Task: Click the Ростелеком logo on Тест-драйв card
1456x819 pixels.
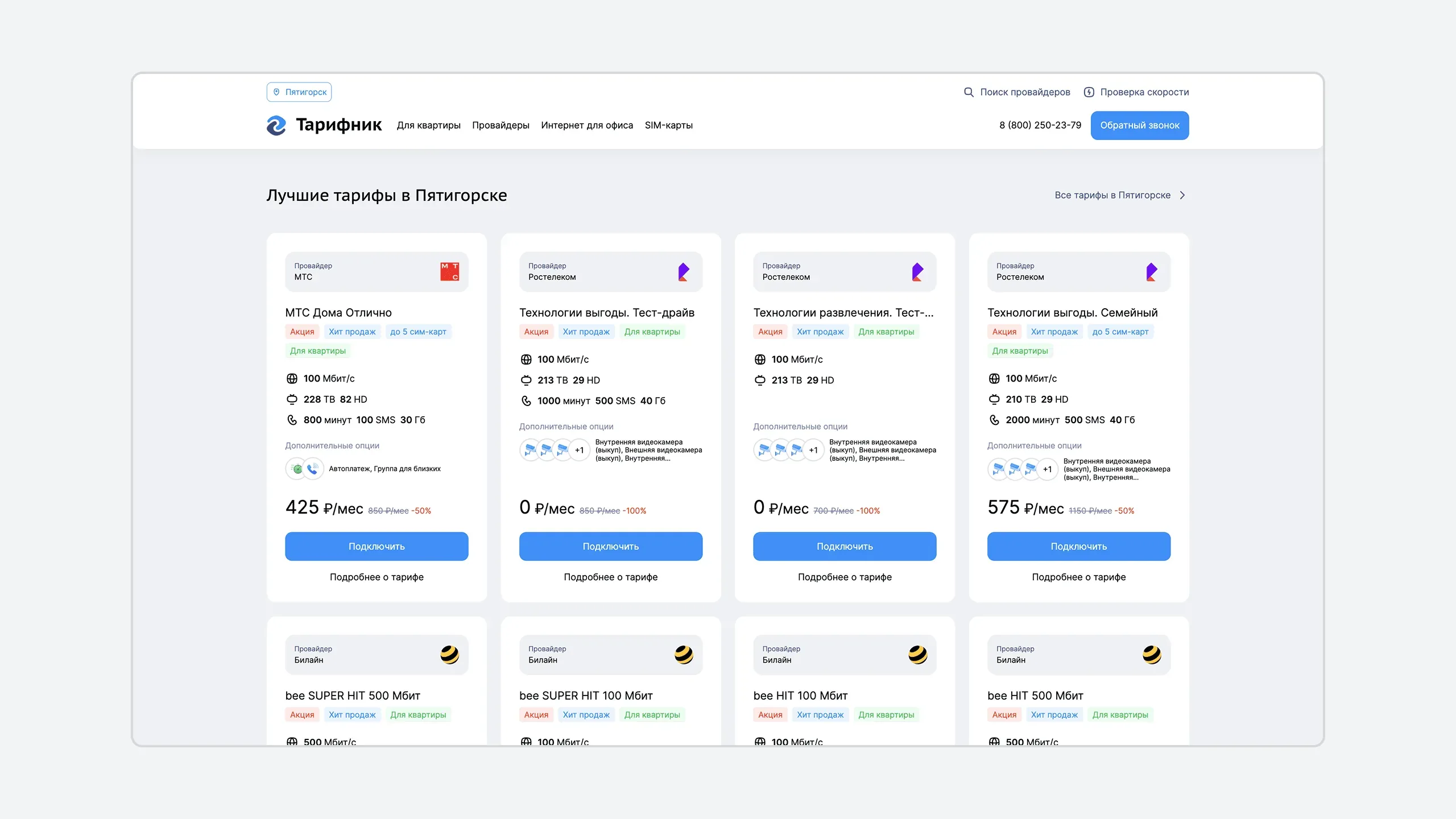Action: pos(684,272)
